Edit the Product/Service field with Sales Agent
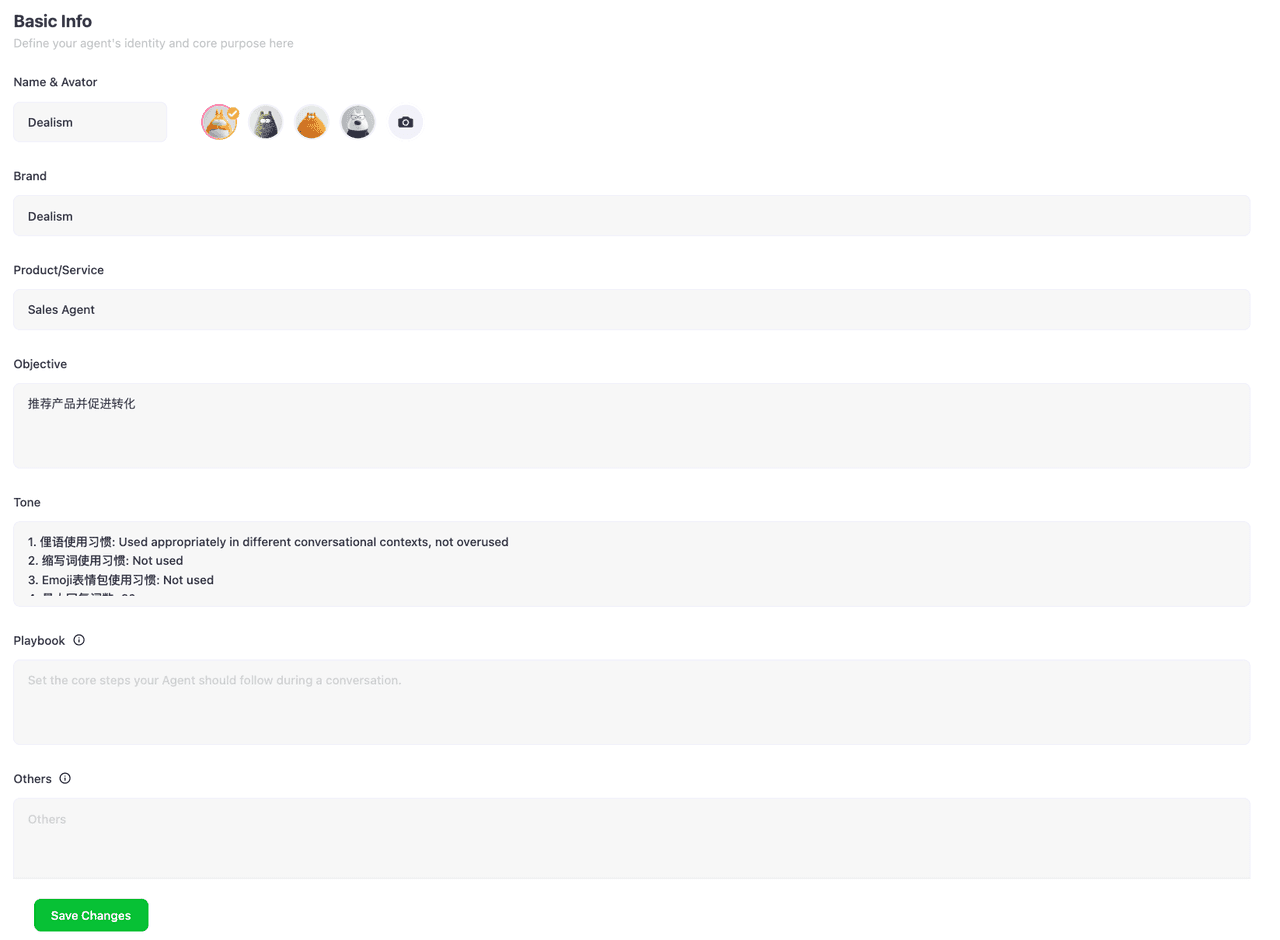The width and height of the screenshot is (1280, 940). coord(632,310)
